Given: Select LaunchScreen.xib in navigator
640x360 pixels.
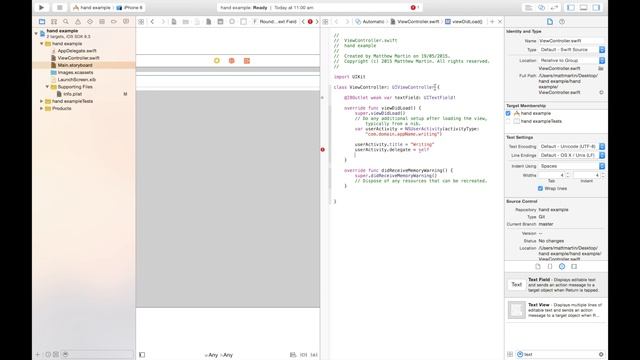Looking at the screenshot, I should pos(77,80).
